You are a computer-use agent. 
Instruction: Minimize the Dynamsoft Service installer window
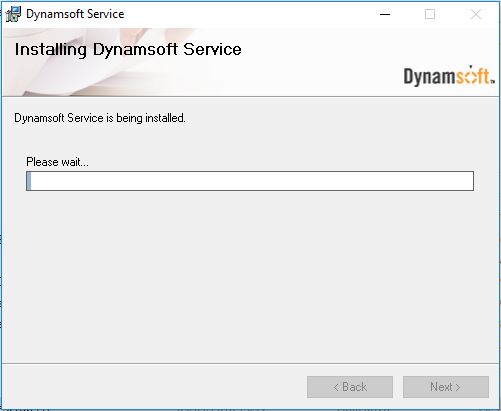coord(385,14)
